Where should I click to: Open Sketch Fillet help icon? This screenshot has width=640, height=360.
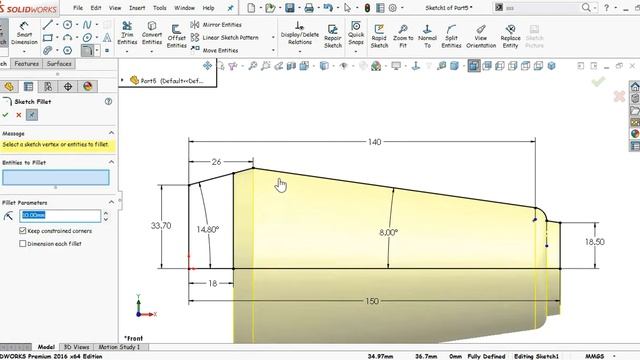coord(108,102)
